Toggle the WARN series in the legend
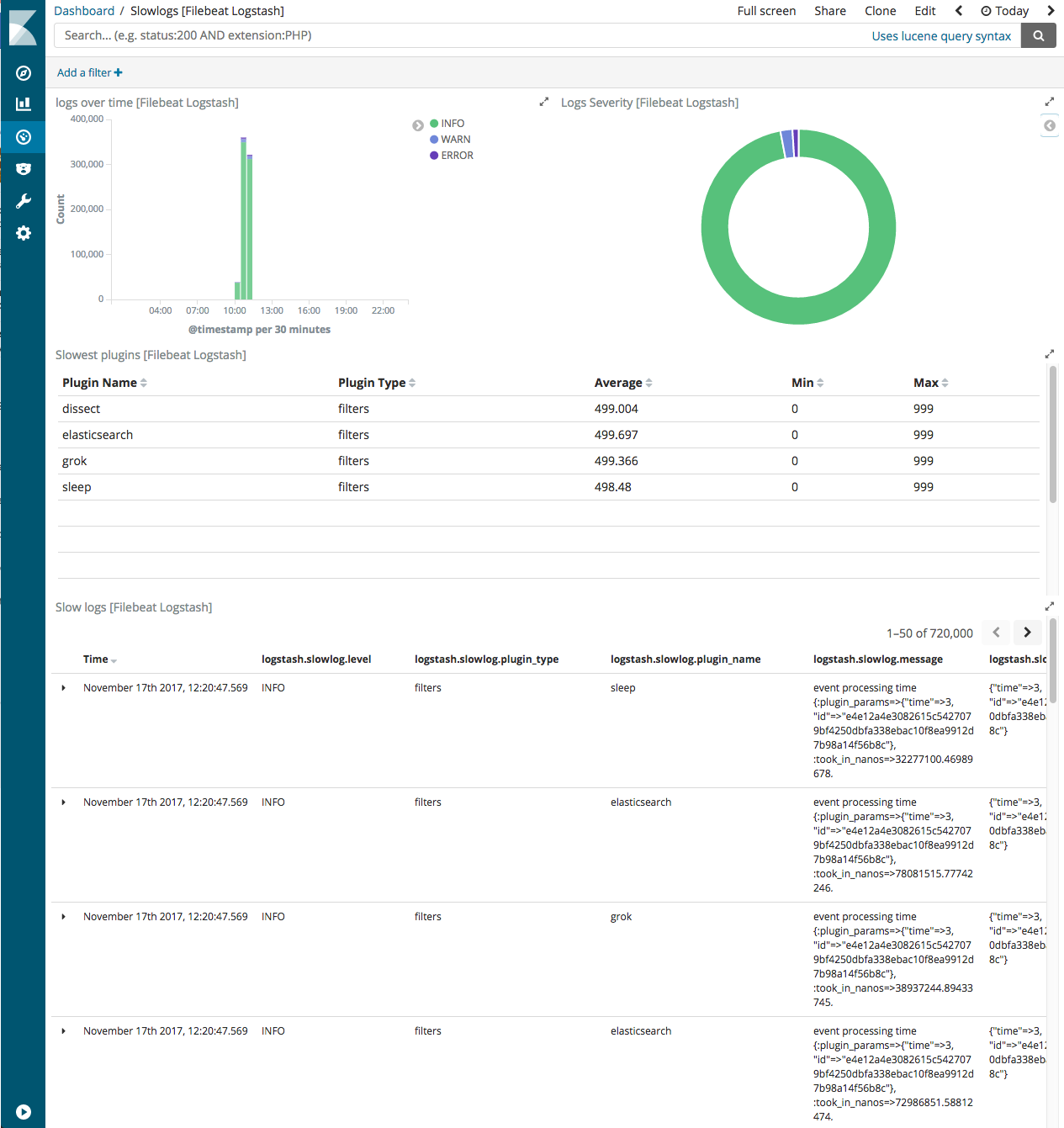1064x1128 pixels. [453, 139]
